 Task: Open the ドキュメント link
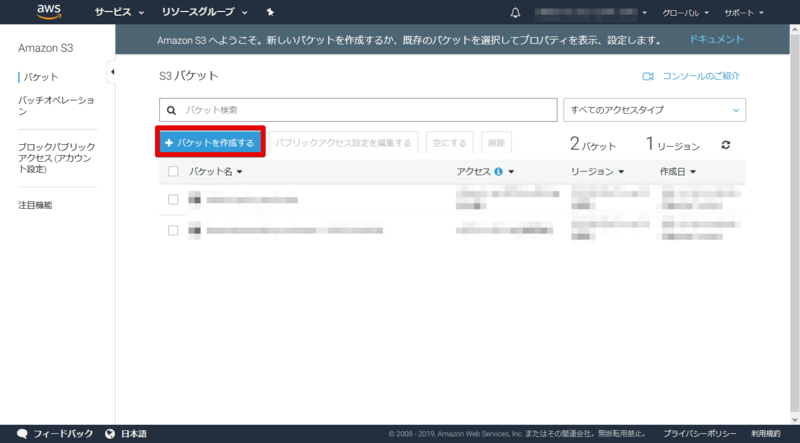click(x=717, y=39)
